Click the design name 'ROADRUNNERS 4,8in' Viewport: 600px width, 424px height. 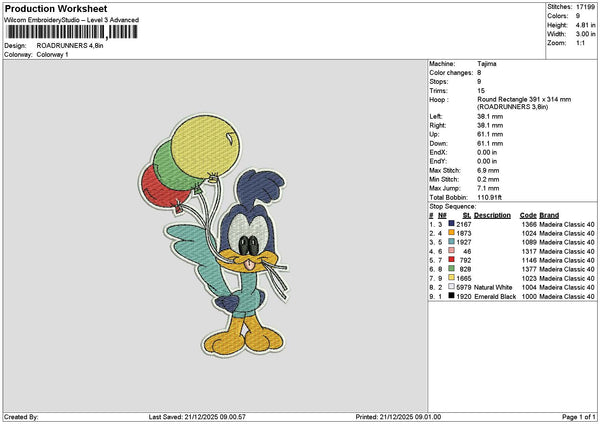click(70, 46)
